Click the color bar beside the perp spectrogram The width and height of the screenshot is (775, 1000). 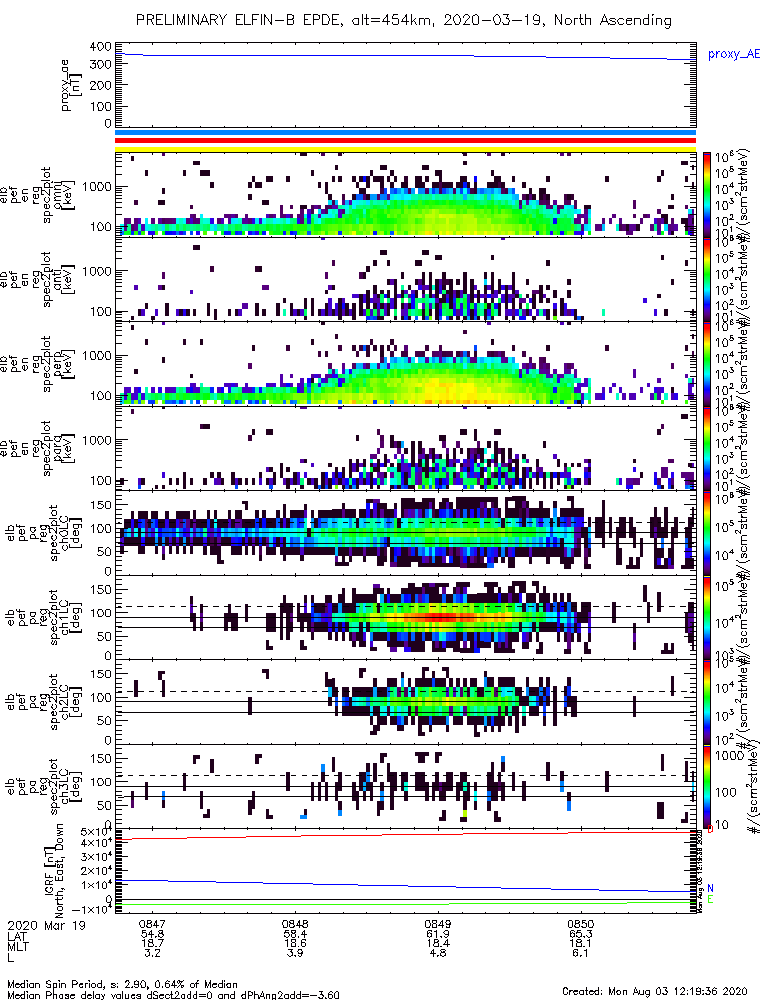706,364
